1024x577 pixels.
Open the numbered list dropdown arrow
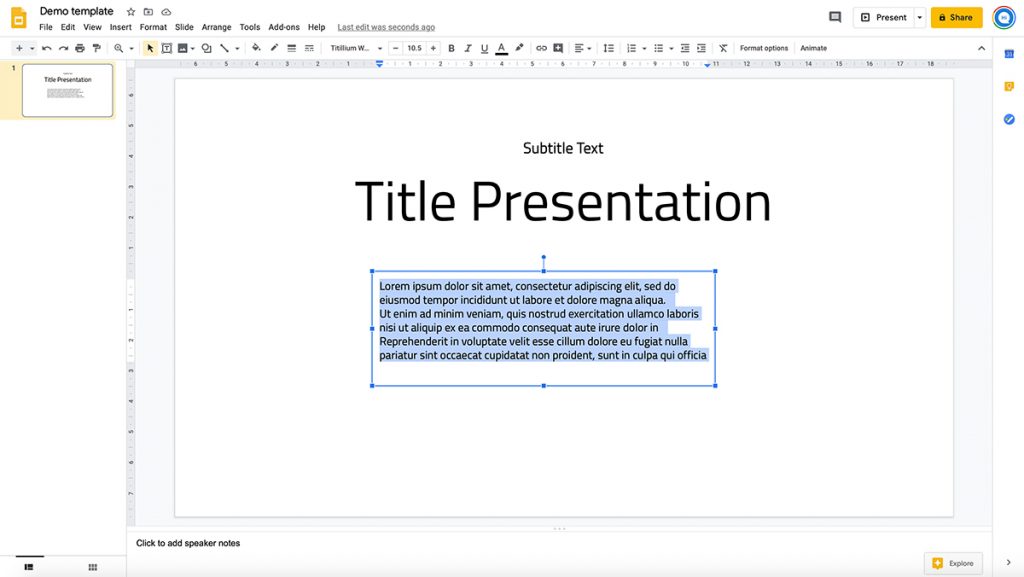click(x=644, y=48)
